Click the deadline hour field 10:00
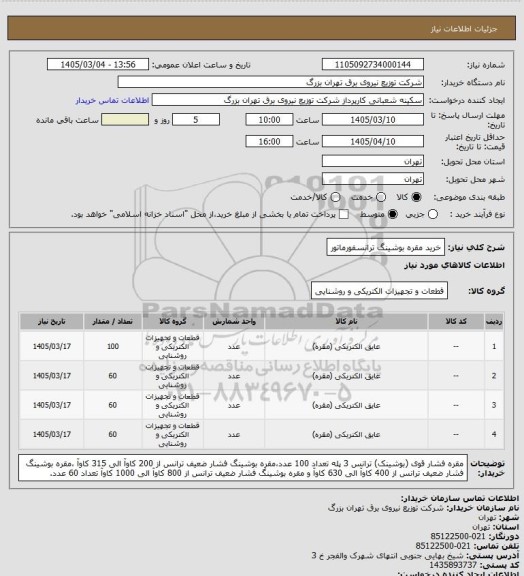Image resolution: width=524 pixels, height=576 pixels. [269, 120]
